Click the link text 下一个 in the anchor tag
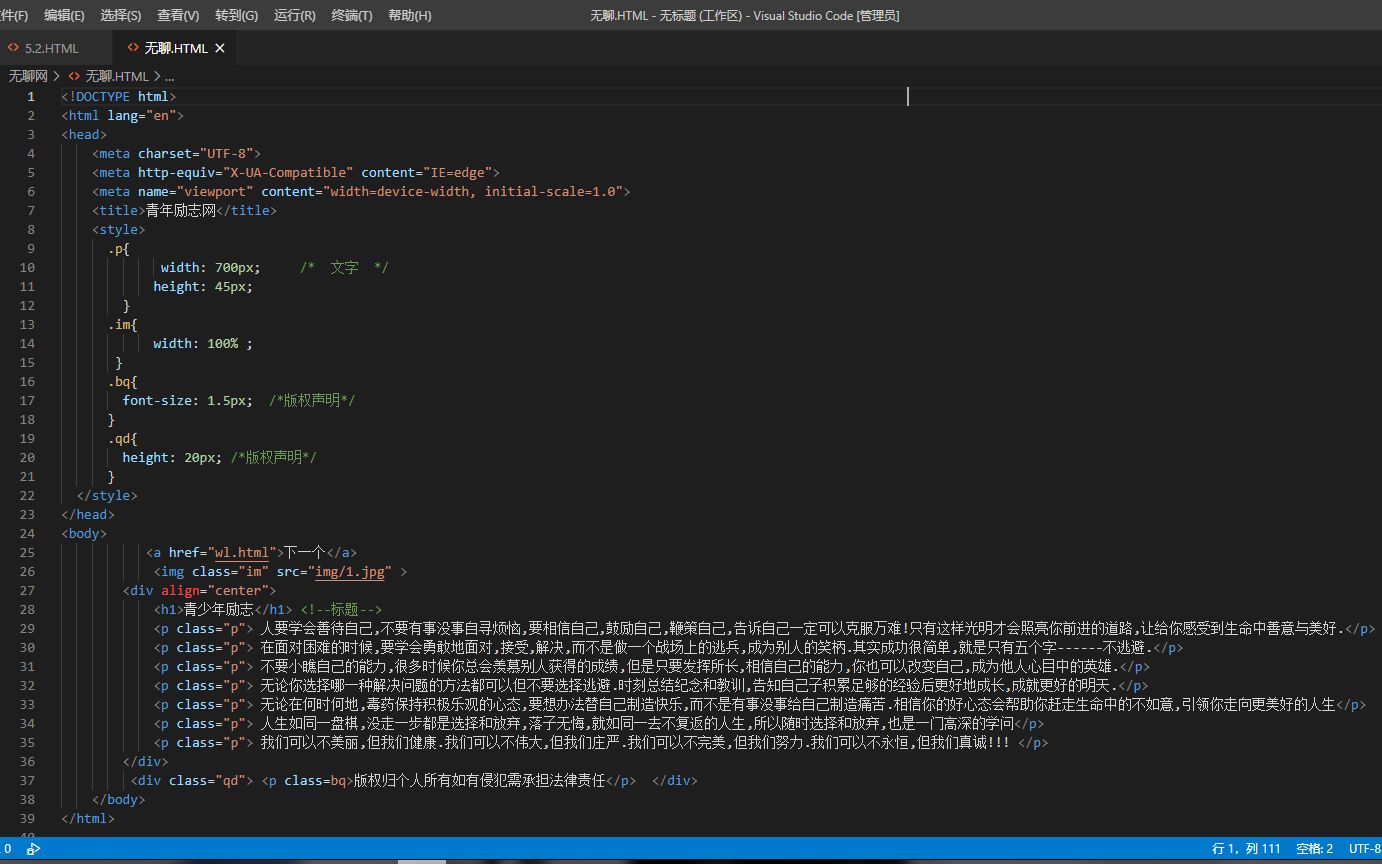 pos(304,552)
